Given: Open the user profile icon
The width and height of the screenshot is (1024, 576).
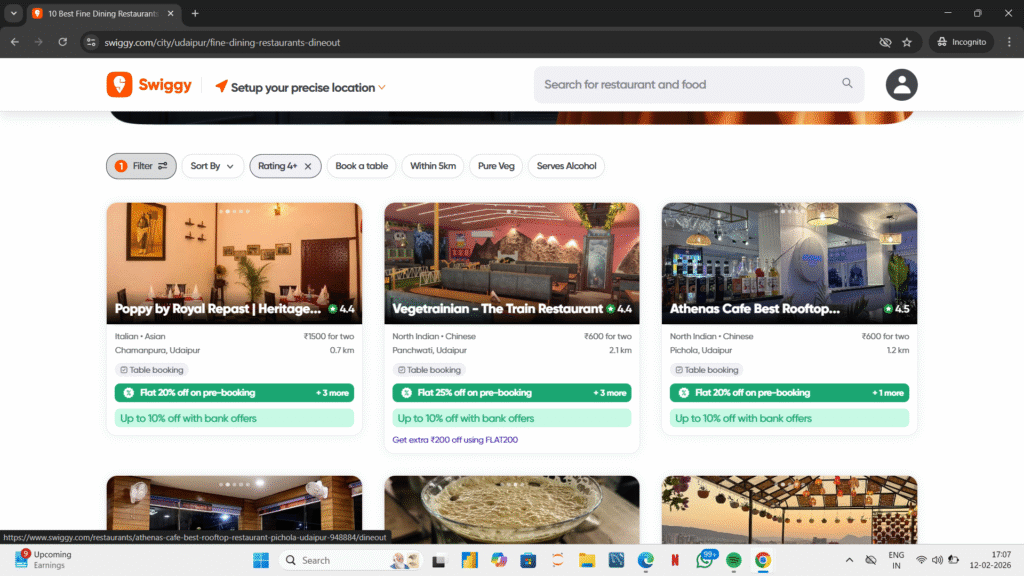Looking at the screenshot, I should [901, 85].
